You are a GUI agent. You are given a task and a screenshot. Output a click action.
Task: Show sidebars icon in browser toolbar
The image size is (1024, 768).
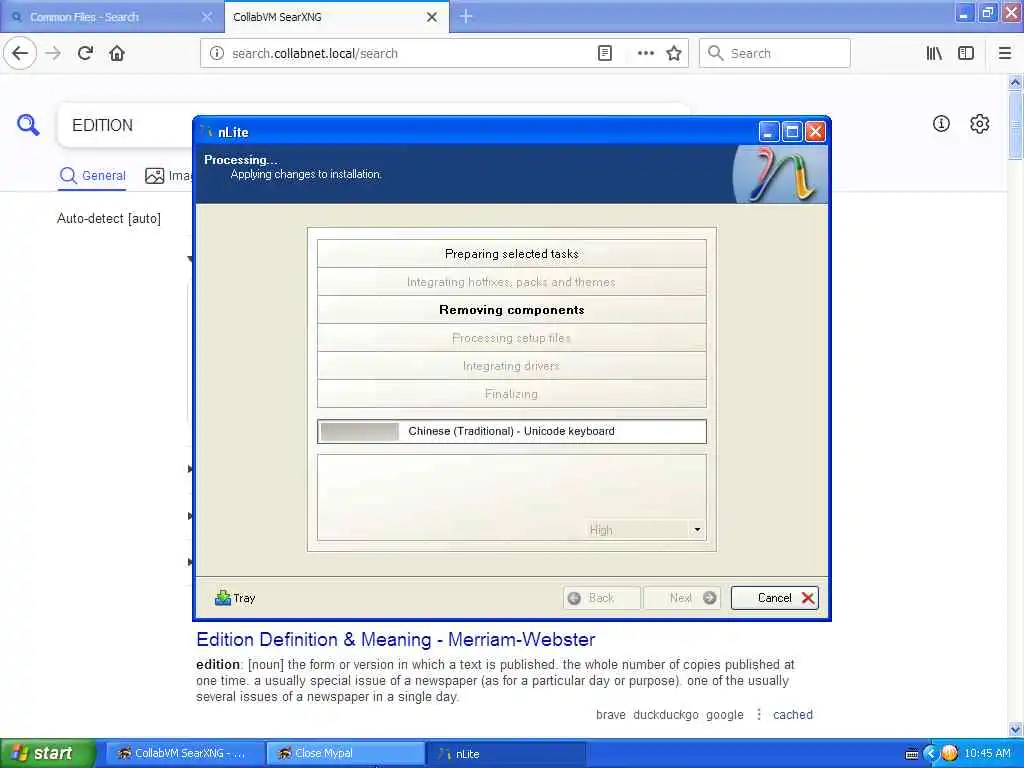(966, 53)
